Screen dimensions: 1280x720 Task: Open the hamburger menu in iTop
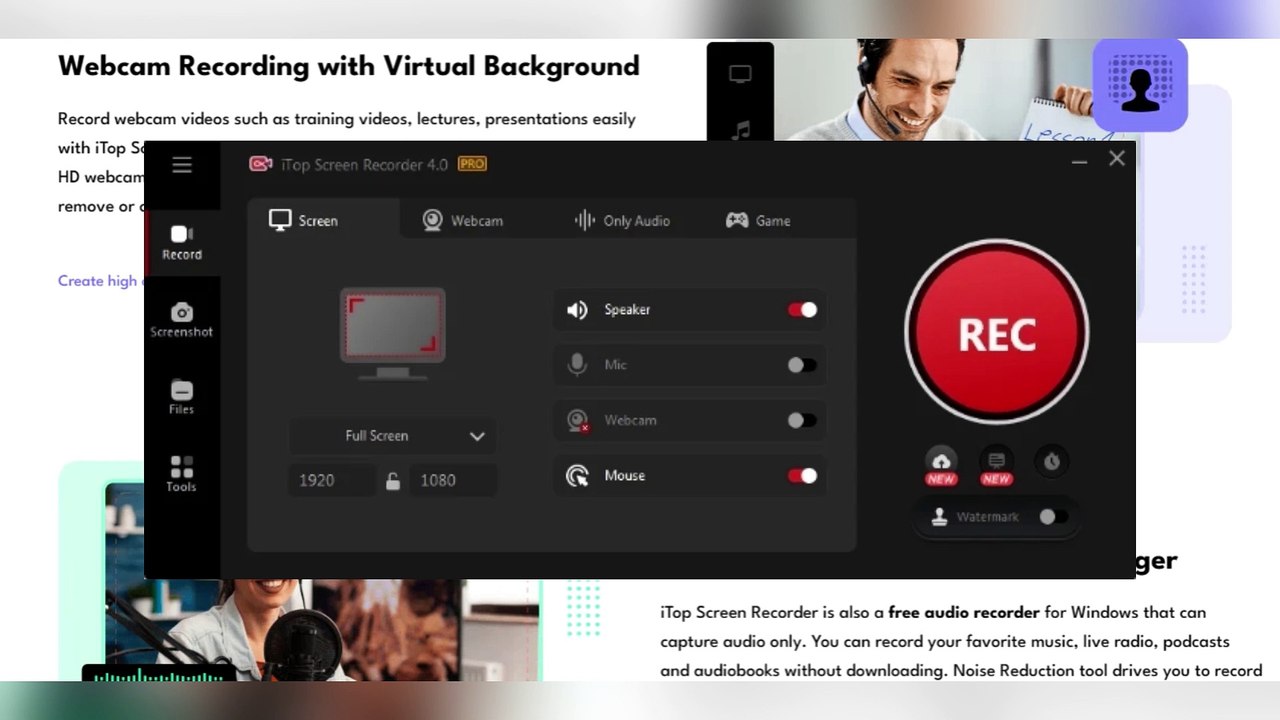(x=181, y=165)
